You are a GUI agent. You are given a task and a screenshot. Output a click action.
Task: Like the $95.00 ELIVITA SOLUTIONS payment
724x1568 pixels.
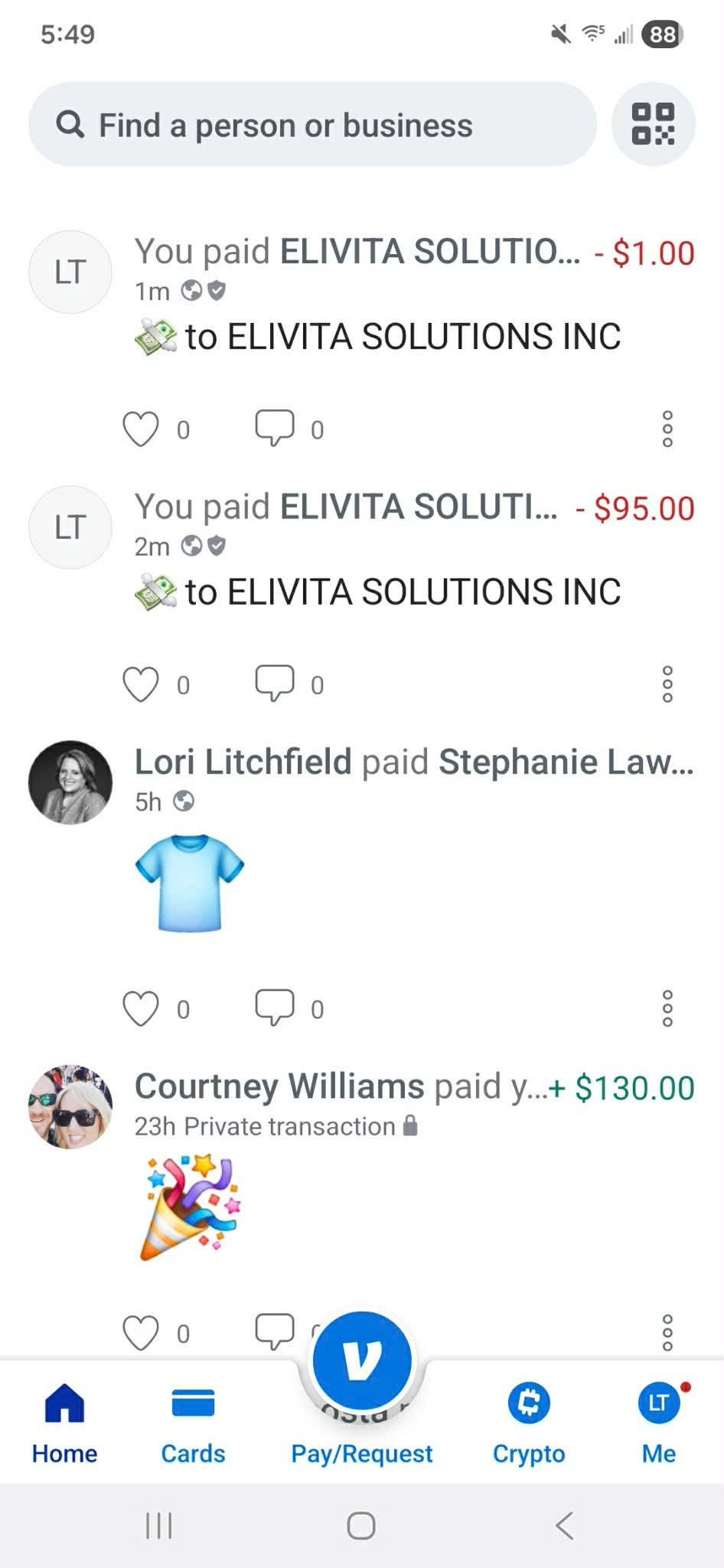pos(141,684)
